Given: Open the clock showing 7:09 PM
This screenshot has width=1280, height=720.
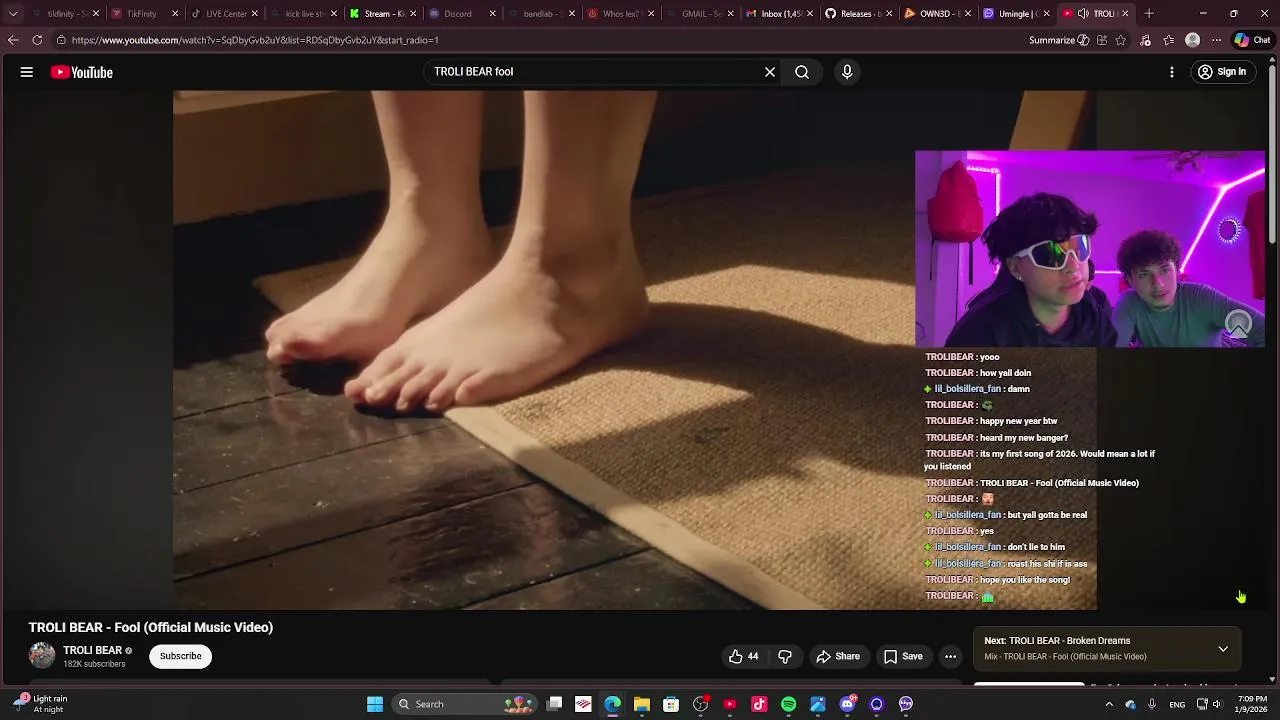Looking at the screenshot, I should [1252, 704].
